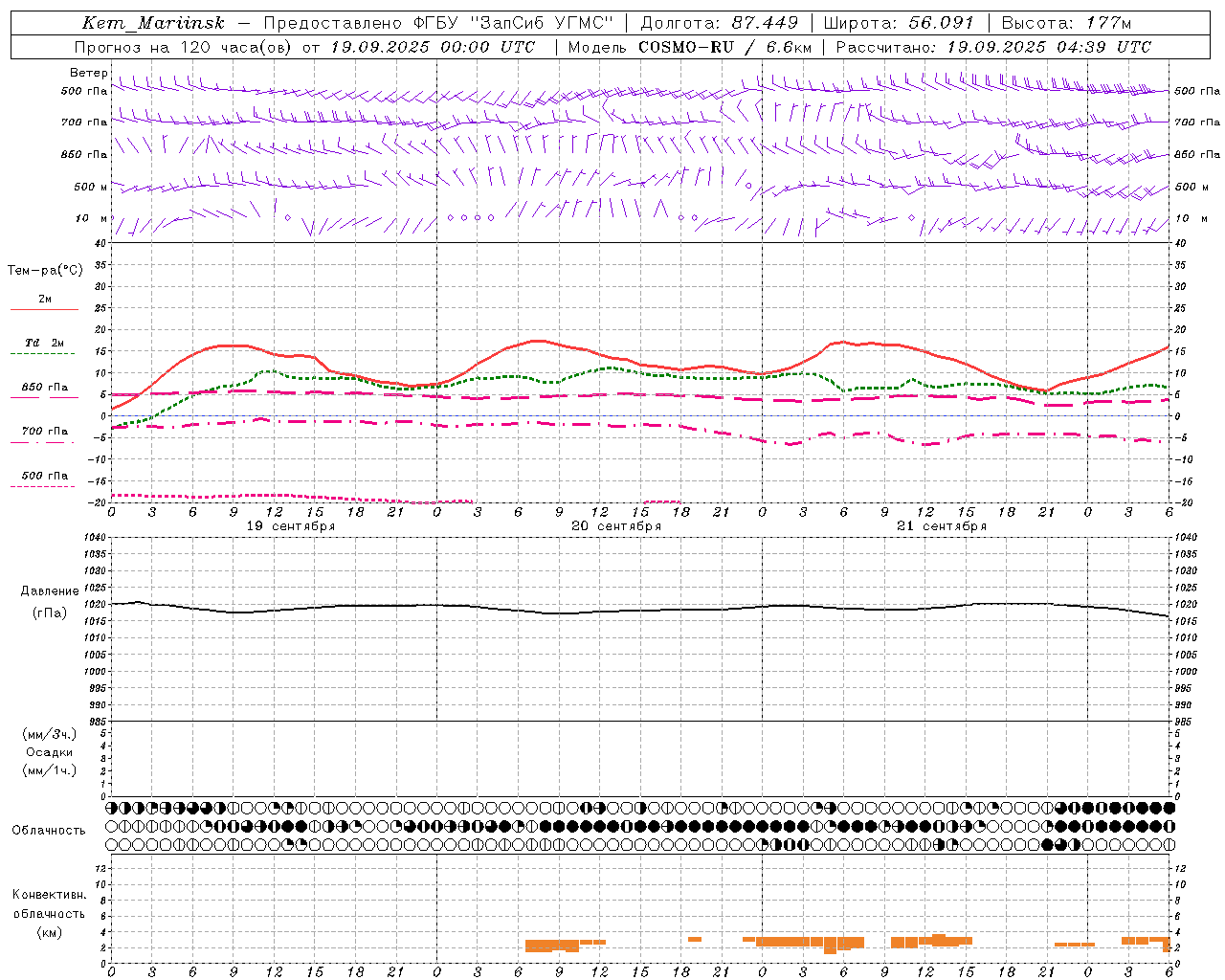Click the Ветер section label
1225x980 pixels.
tap(88, 73)
